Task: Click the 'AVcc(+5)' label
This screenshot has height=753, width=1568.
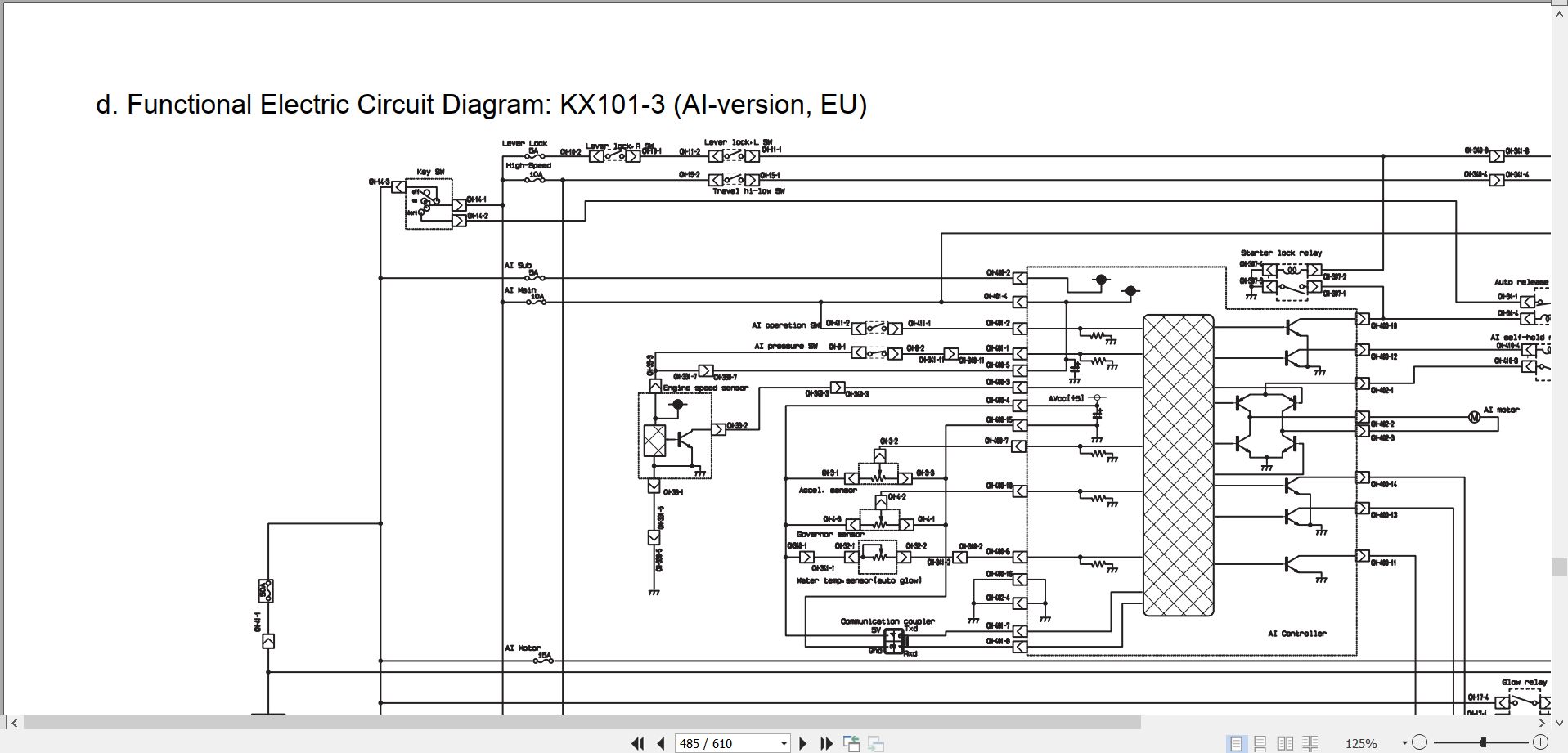Action: 1067,399
